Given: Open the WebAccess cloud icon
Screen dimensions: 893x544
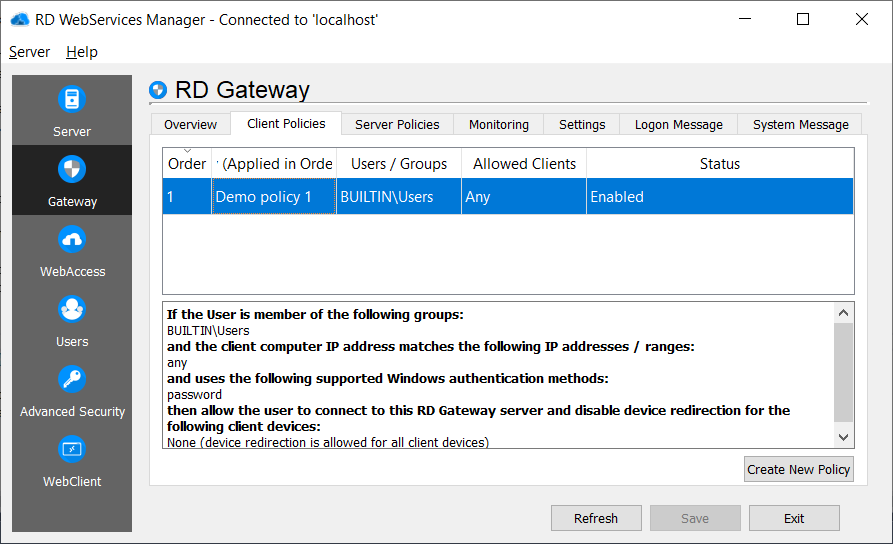Looking at the screenshot, I should click(72, 240).
